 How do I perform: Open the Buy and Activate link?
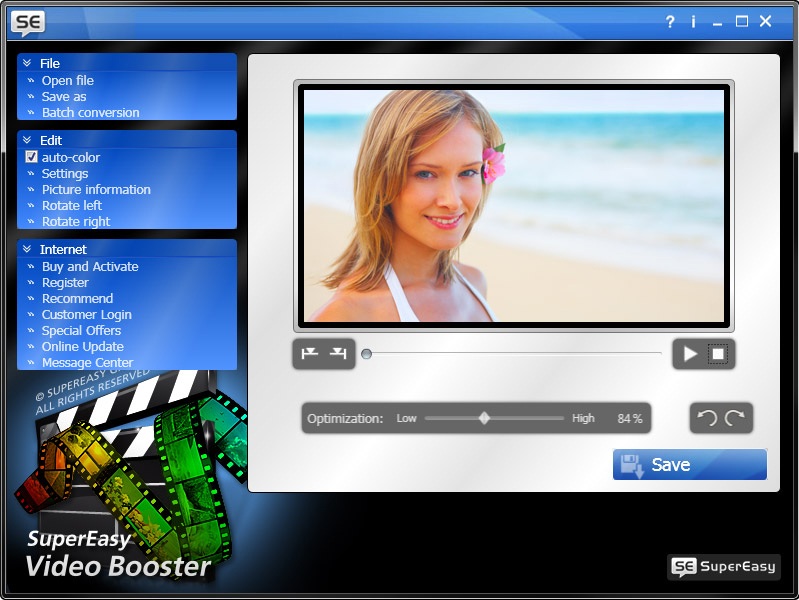(x=90, y=266)
